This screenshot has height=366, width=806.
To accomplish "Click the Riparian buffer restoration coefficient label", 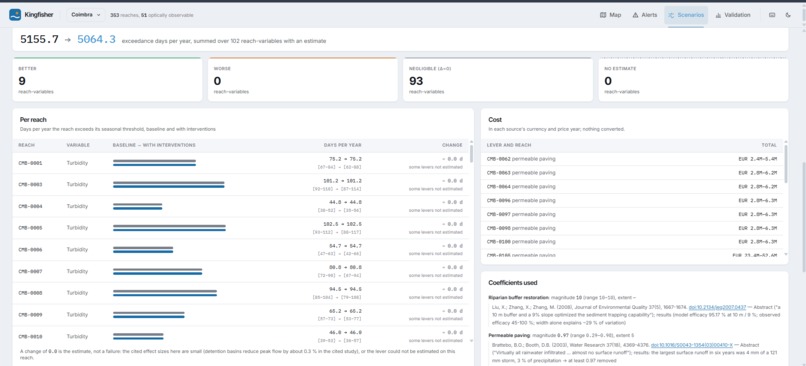I will click(518, 298).
